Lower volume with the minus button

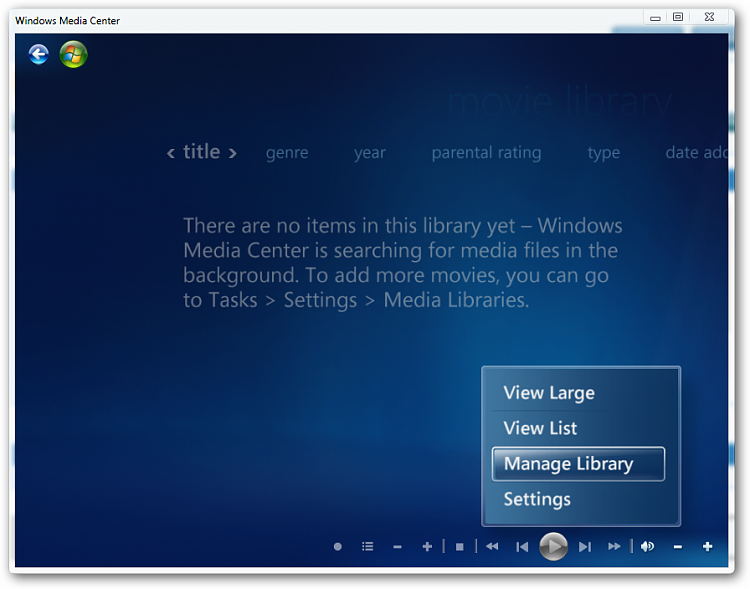pyautogui.click(x=678, y=547)
